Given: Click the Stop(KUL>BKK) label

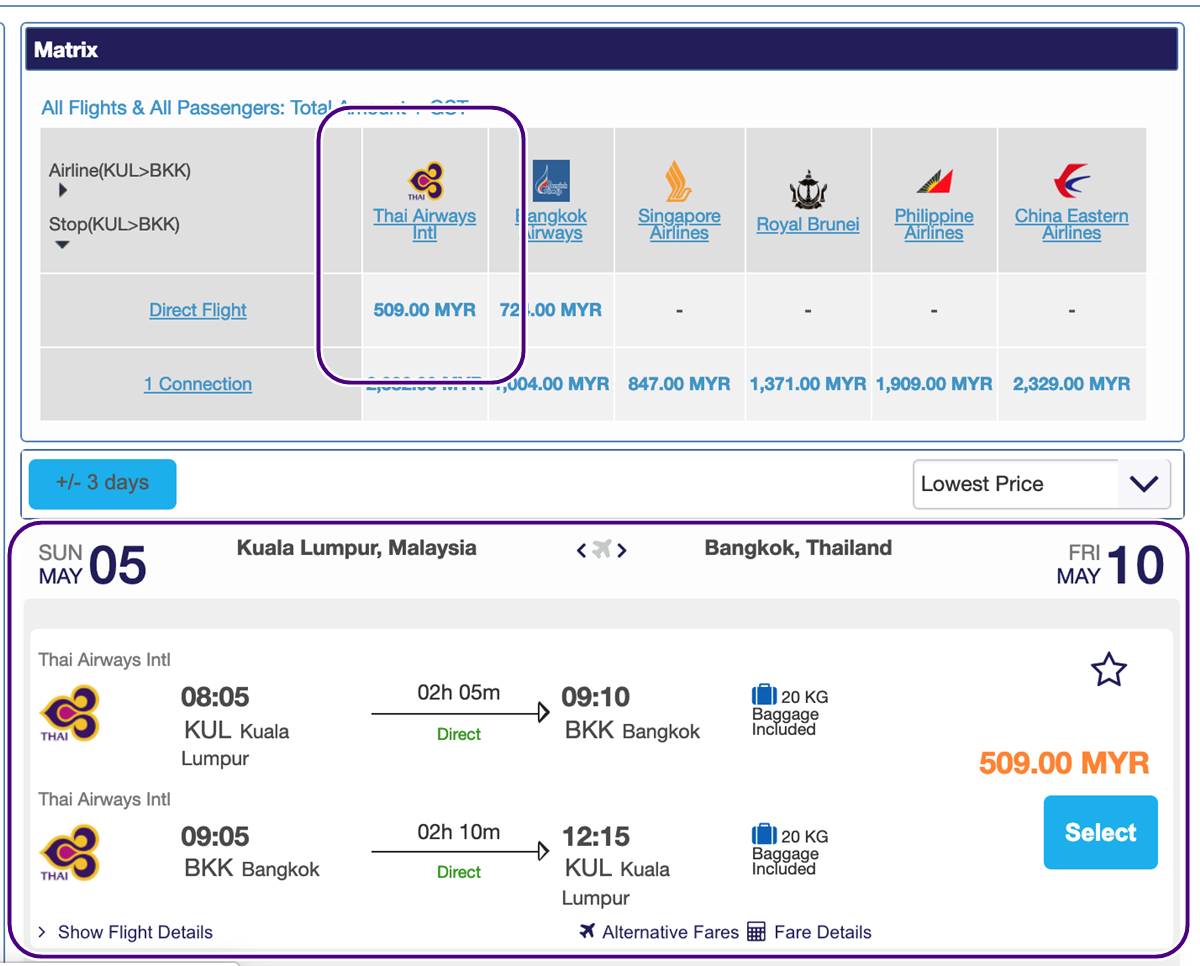Looking at the screenshot, I should [114, 224].
